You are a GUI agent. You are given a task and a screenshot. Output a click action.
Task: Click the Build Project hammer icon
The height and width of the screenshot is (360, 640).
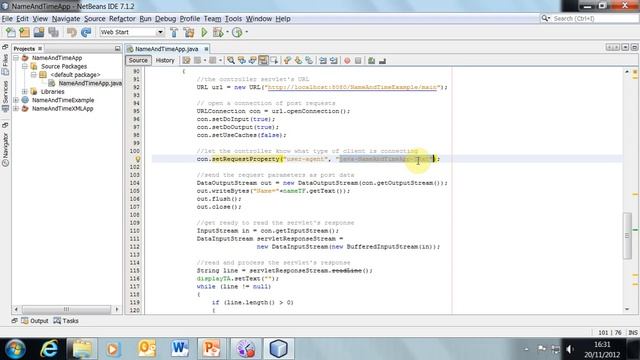tap(174, 32)
